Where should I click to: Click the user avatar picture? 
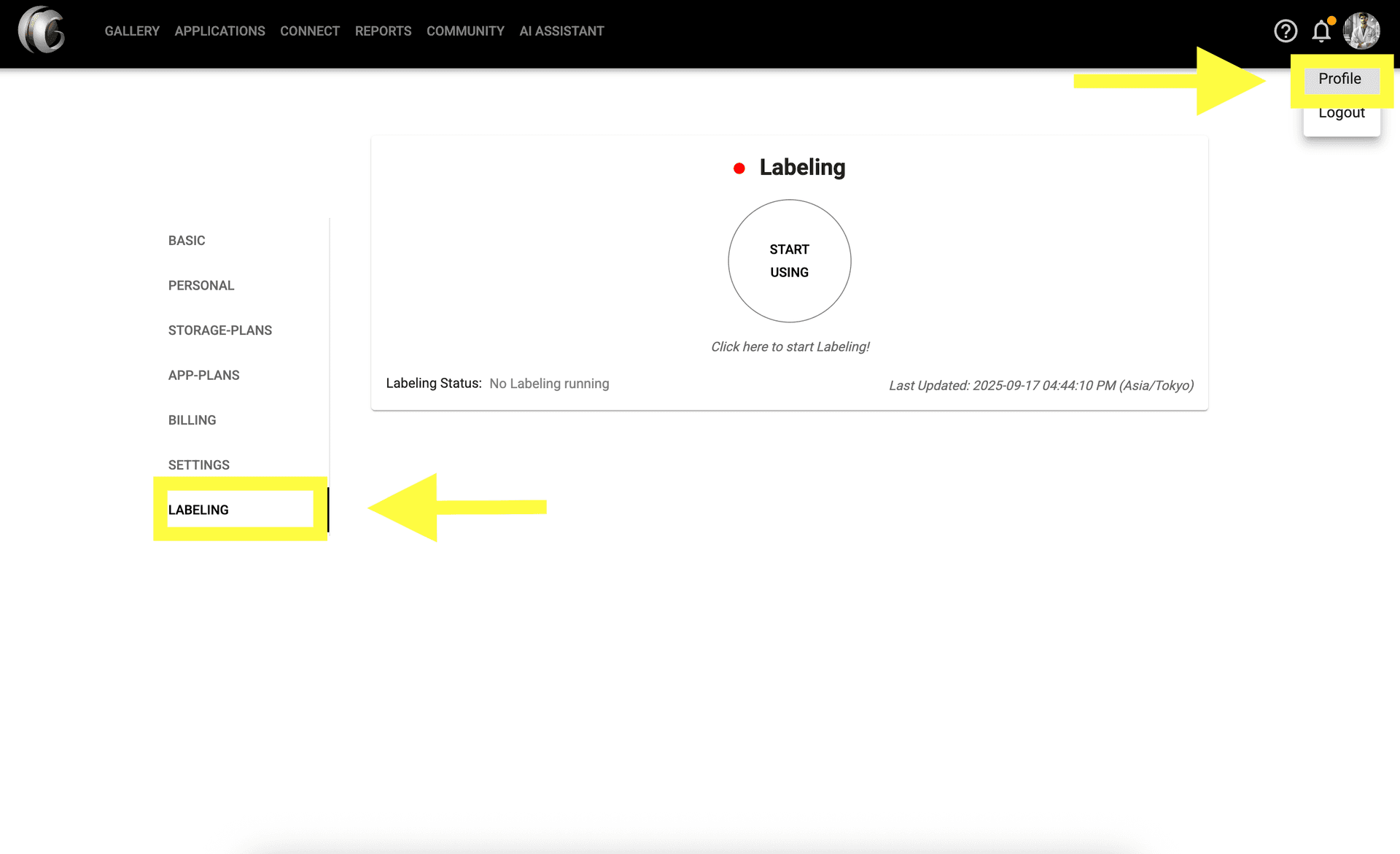coord(1361,31)
